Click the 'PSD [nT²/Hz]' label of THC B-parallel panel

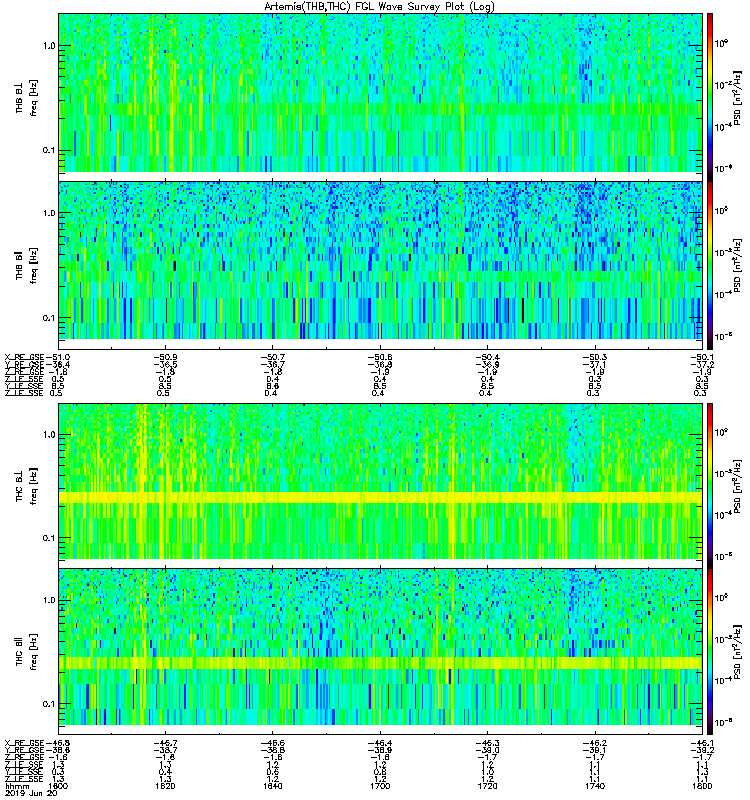click(738, 652)
